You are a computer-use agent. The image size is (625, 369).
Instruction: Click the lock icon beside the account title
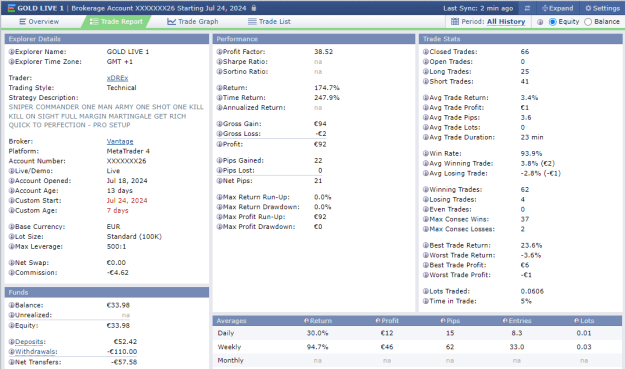[x=254, y=8]
